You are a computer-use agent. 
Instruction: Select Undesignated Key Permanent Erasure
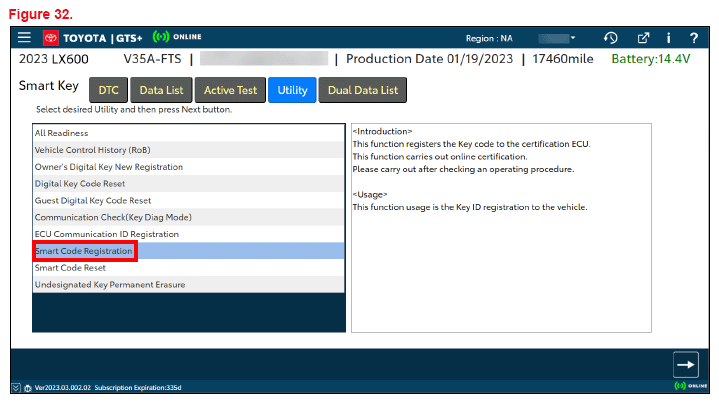click(188, 284)
